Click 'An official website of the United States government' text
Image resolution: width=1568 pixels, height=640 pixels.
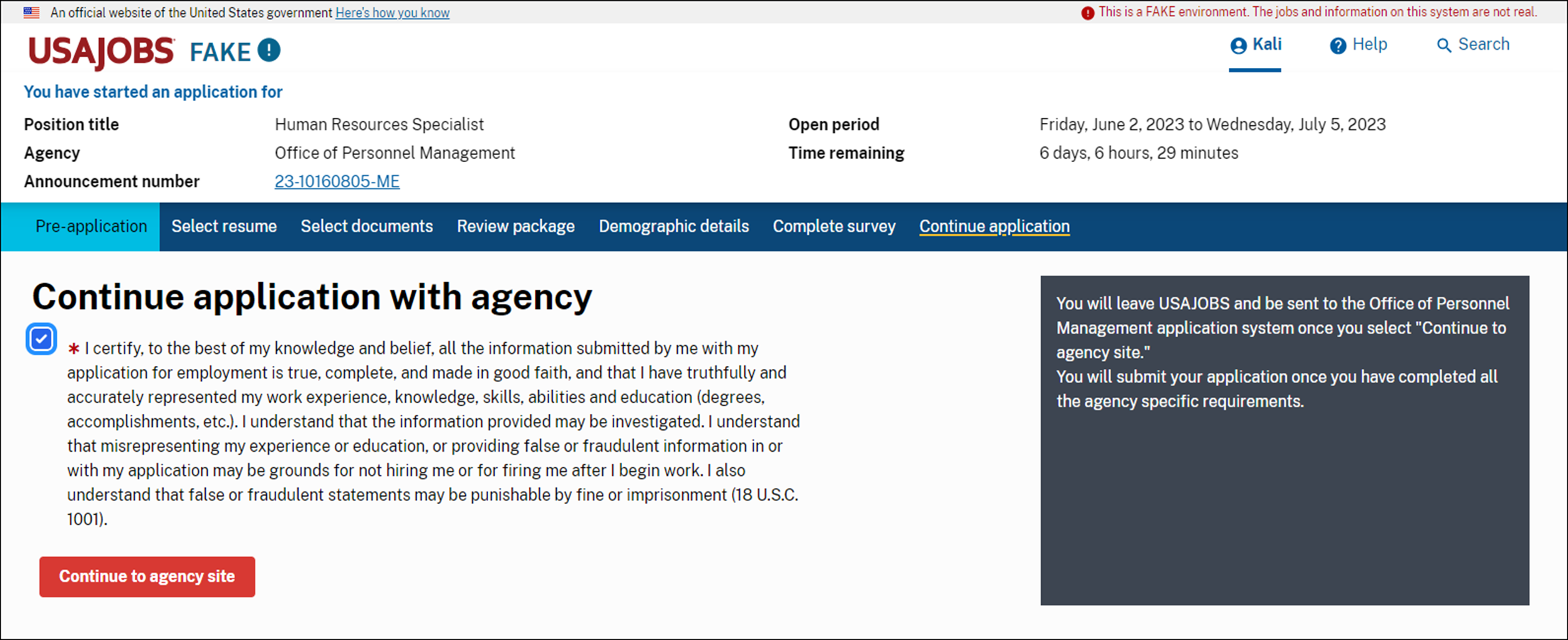[191, 12]
